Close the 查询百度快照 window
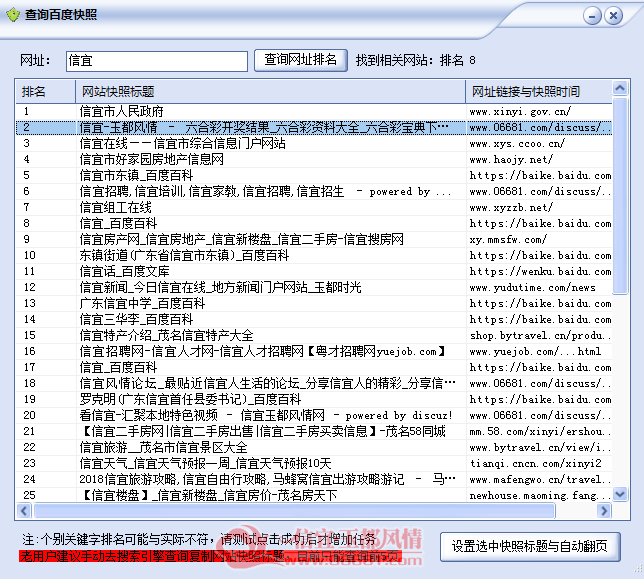 (613, 16)
